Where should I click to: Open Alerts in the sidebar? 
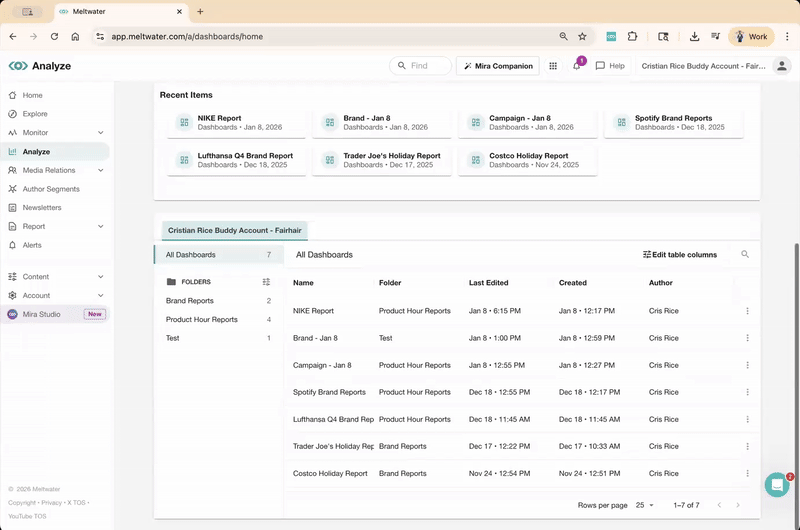pyautogui.click(x=55, y=245)
